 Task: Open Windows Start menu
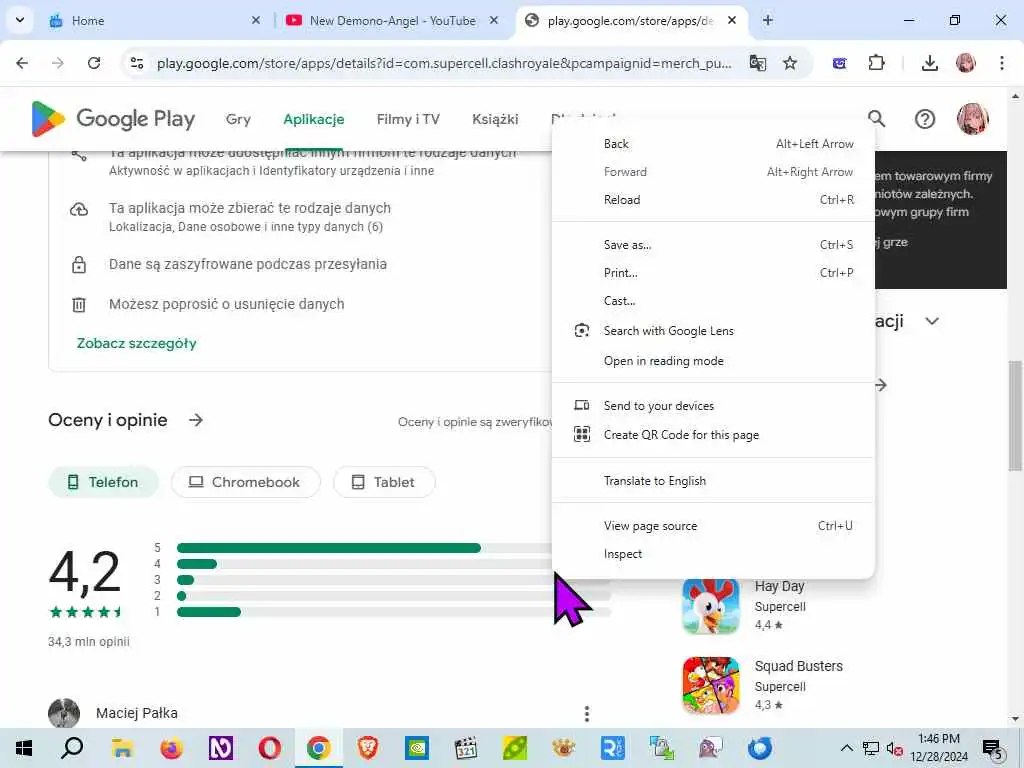click(x=24, y=748)
